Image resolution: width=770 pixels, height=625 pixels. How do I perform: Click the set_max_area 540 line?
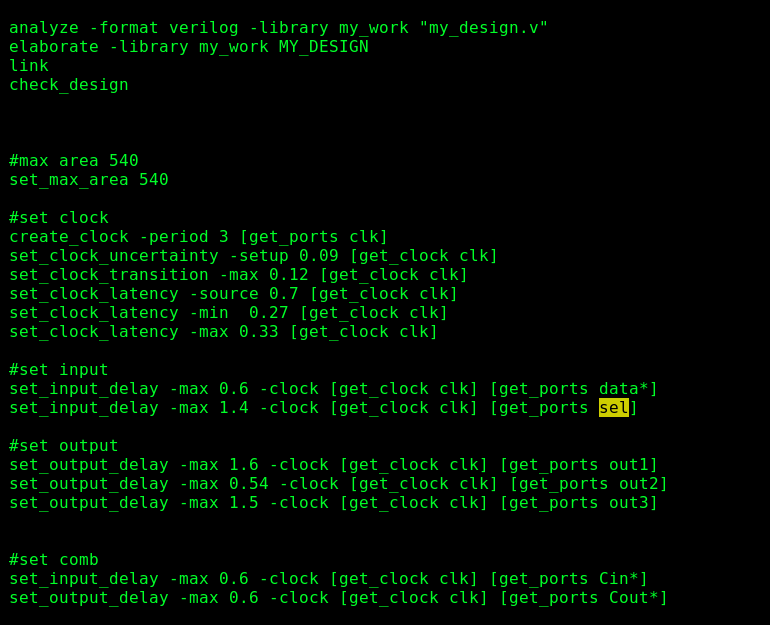click(x=89, y=180)
